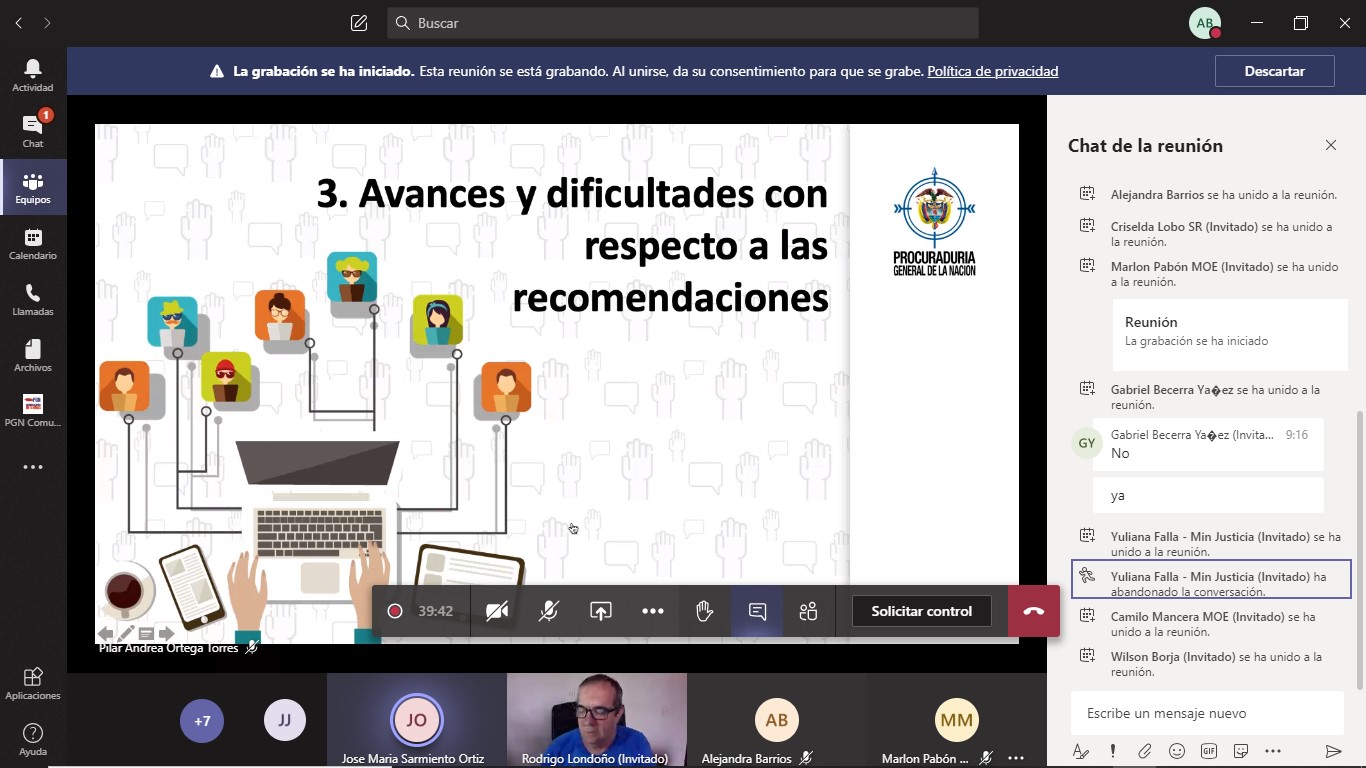Open the Calendario sidebar icon
This screenshot has height=768, width=1366.
click(33, 243)
